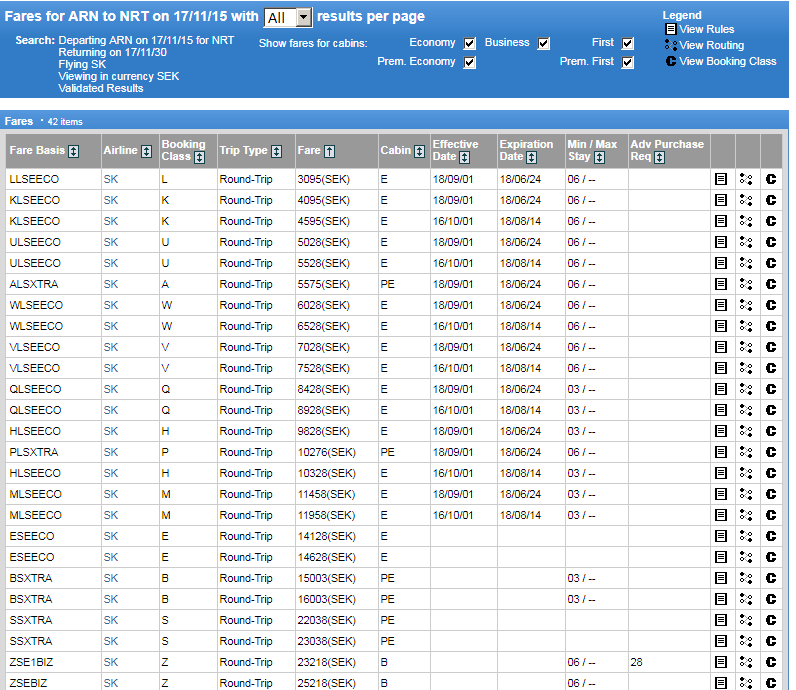
Task: Sort by the Trip Type column icon
Action: [277, 151]
